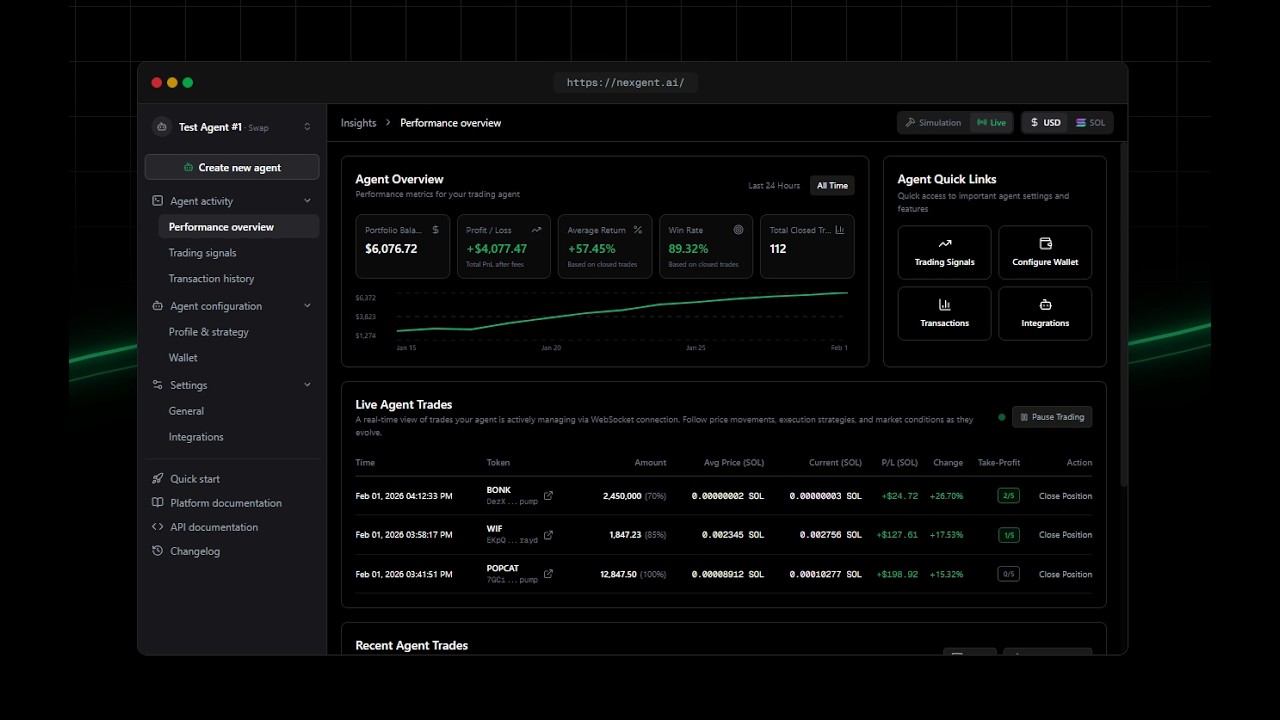This screenshot has height=720, width=1280.
Task: Open the Changelog link
Action: (x=195, y=551)
